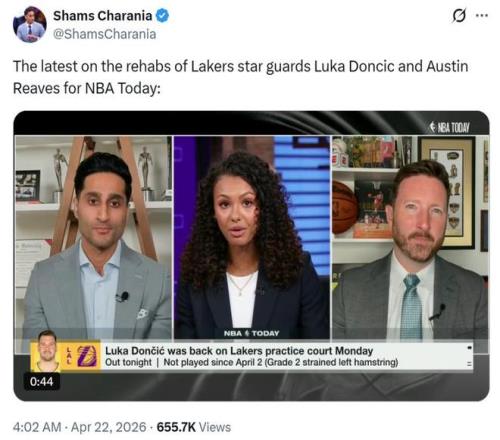Click the Lakers logo in the lower third

[x=87, y=356]
